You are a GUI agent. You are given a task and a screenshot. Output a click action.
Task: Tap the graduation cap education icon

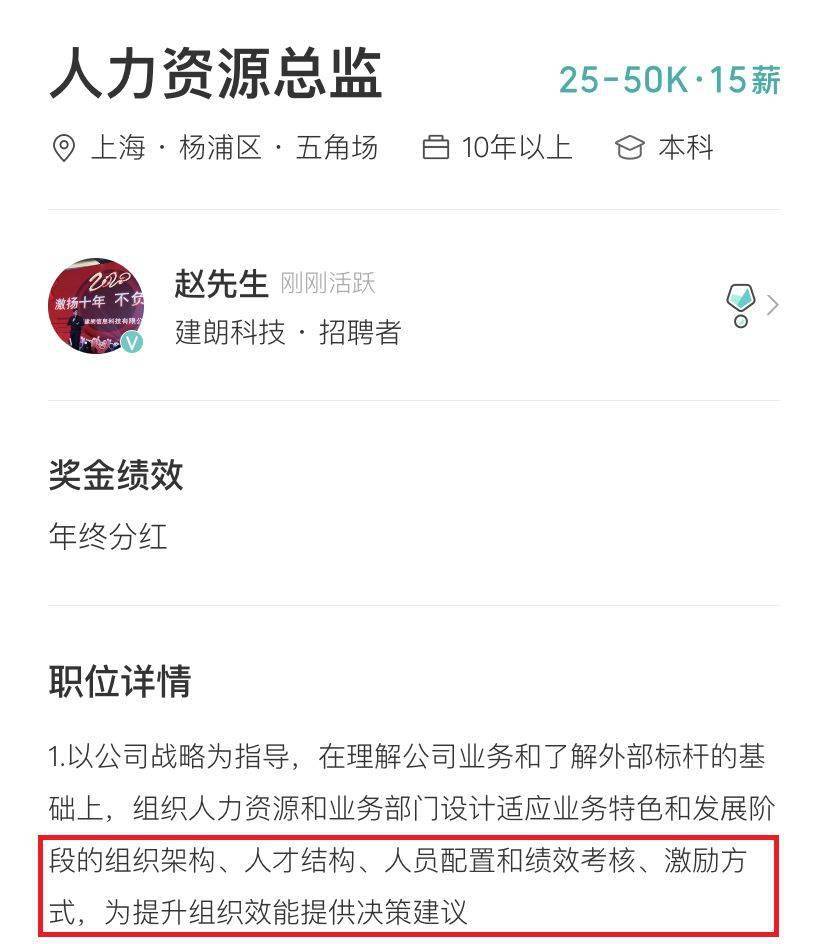[630, 148]
